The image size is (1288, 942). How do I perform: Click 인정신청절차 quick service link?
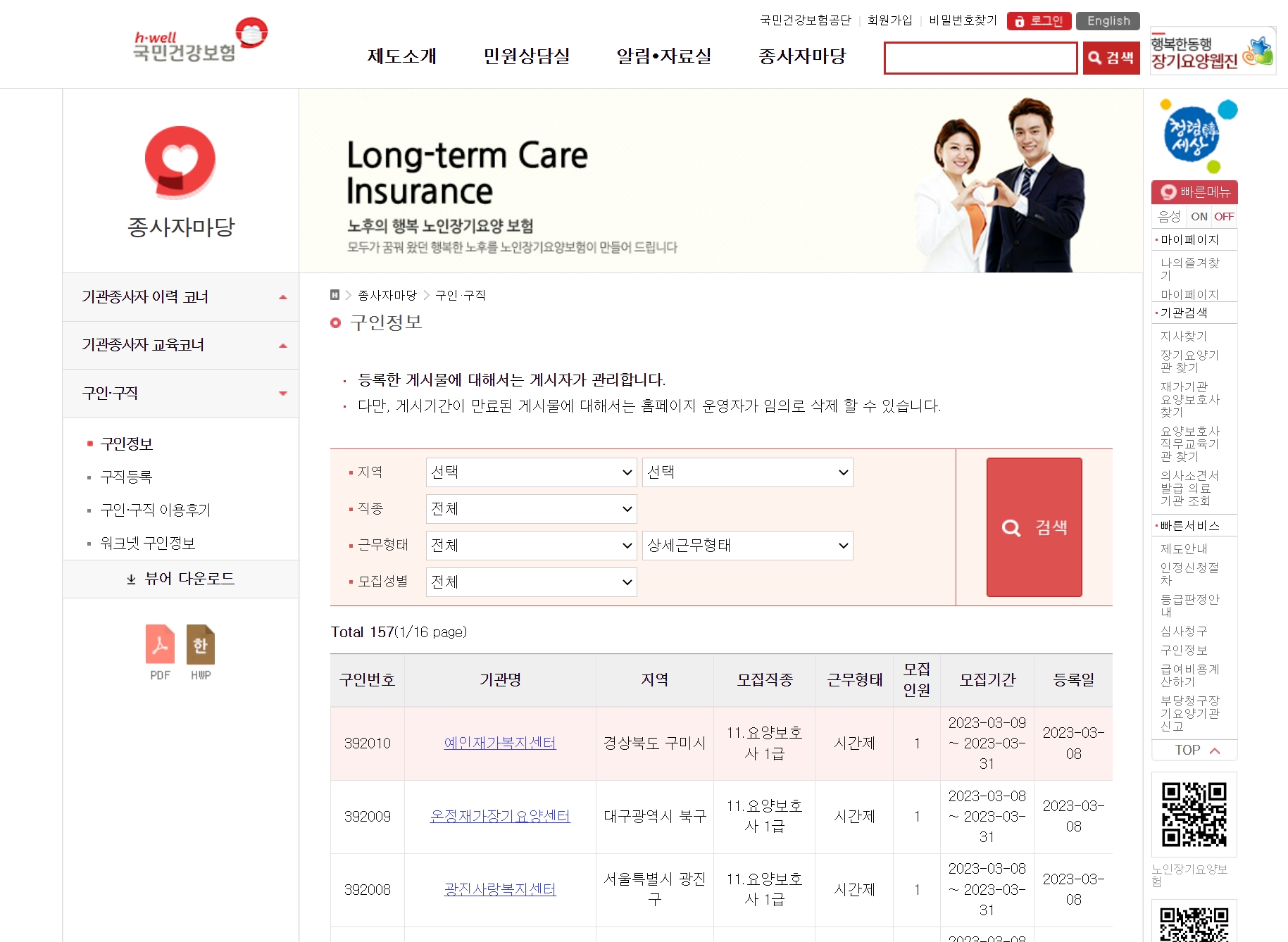[1189, 574]
